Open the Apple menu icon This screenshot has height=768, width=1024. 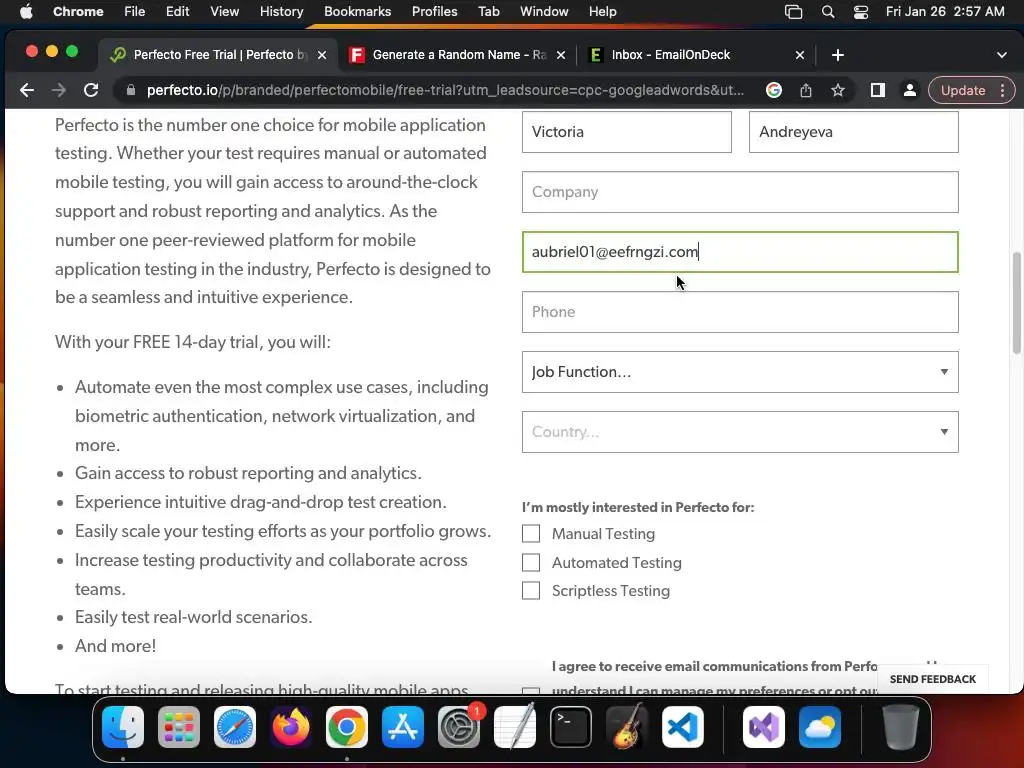[26, 11]
